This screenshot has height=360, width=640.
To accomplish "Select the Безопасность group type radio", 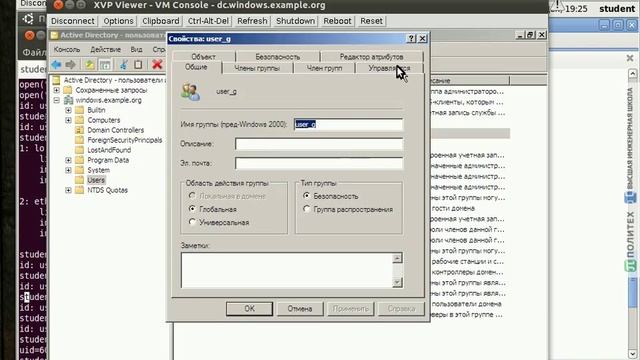I will (x=306, y=196).
